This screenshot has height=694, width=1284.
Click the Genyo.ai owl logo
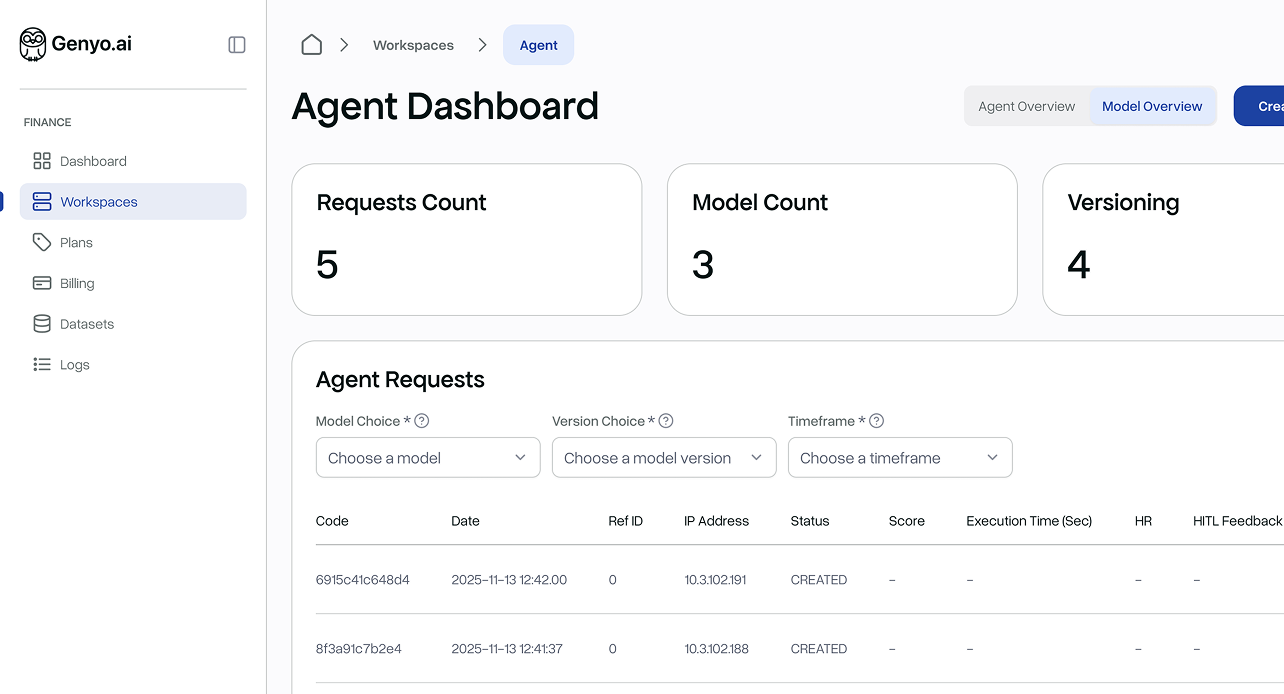33,44
